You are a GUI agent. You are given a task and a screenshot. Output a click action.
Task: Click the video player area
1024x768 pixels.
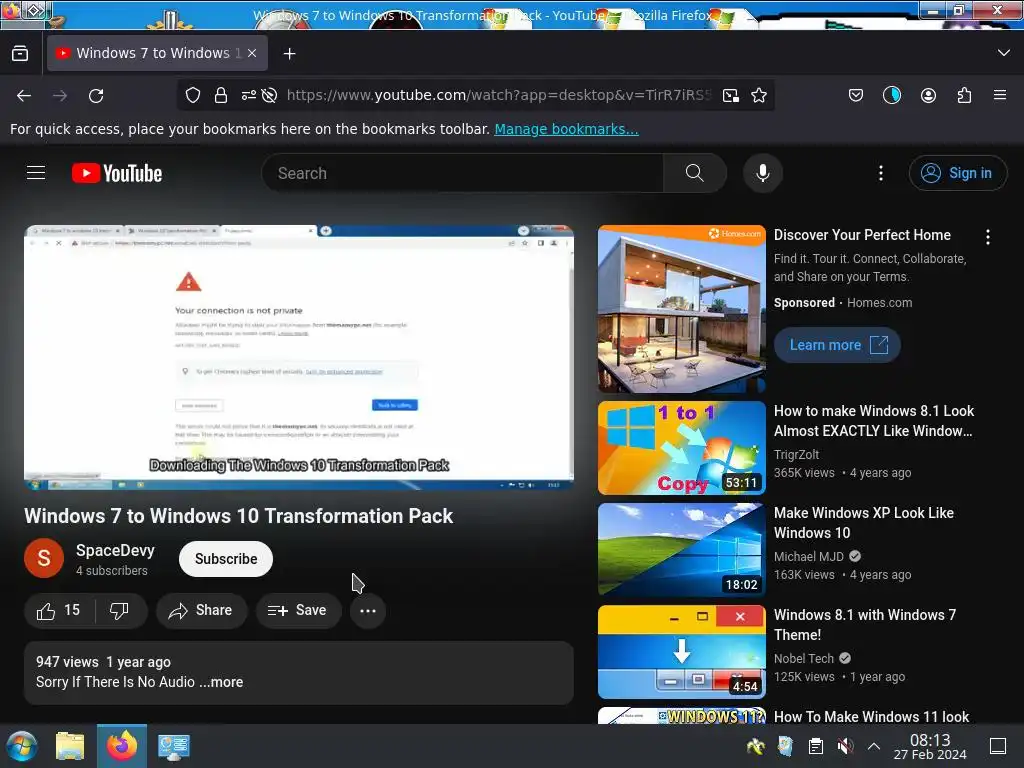click(299, 358)
